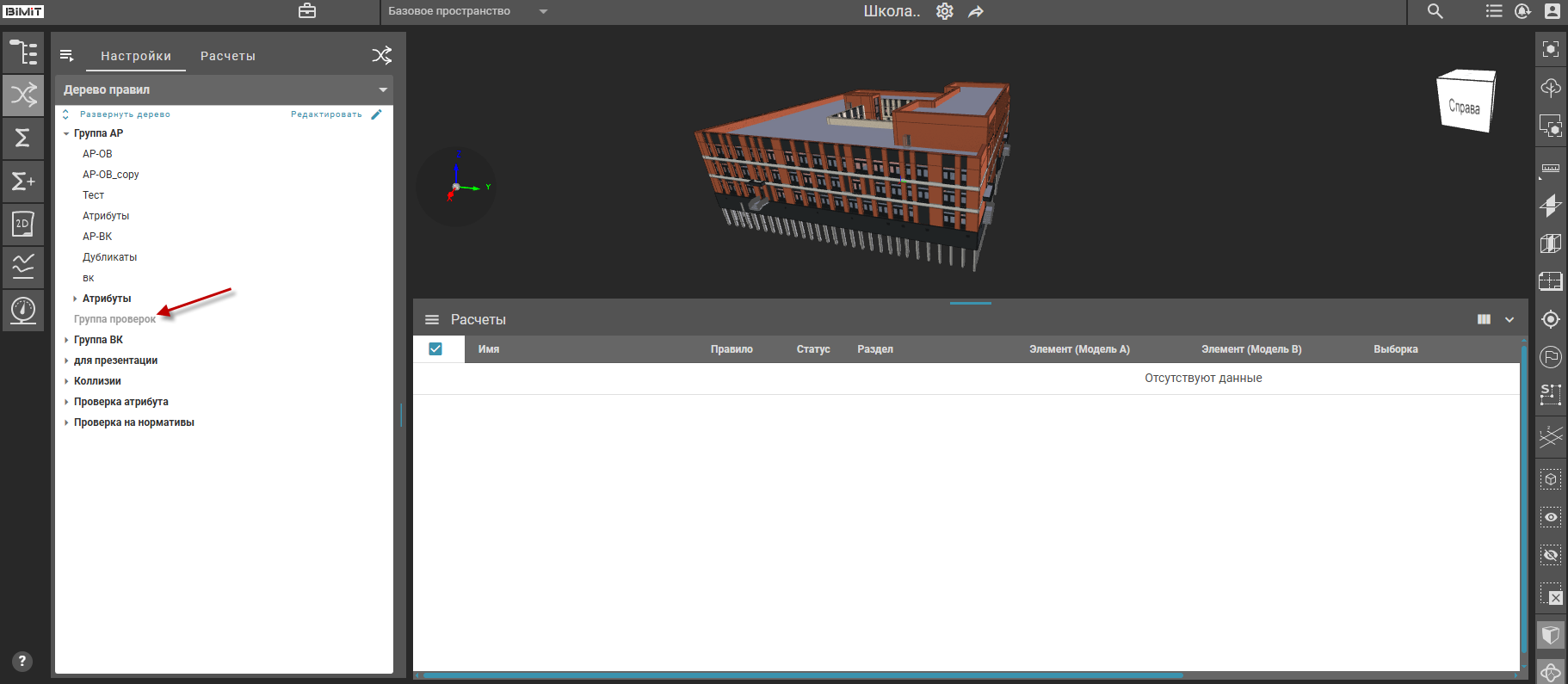Viewport: 1568px width, 684px height.
Task: Open the search magnifier in top bar
Action: click(x=1435, y=11)
